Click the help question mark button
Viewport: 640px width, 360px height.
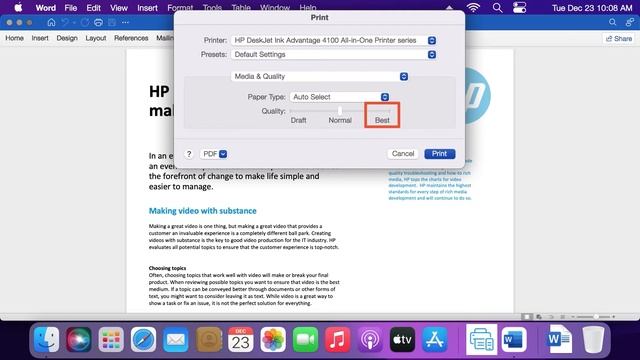coord(189,154)
